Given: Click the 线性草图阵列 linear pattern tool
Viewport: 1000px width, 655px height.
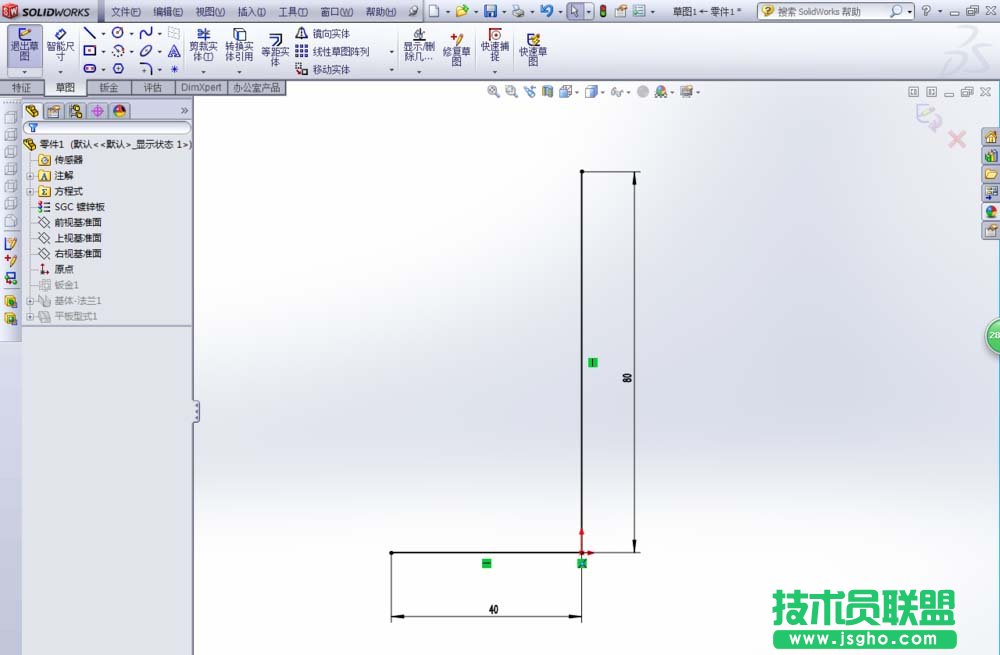Looking at the screenshot, I should tap(332, 51).
